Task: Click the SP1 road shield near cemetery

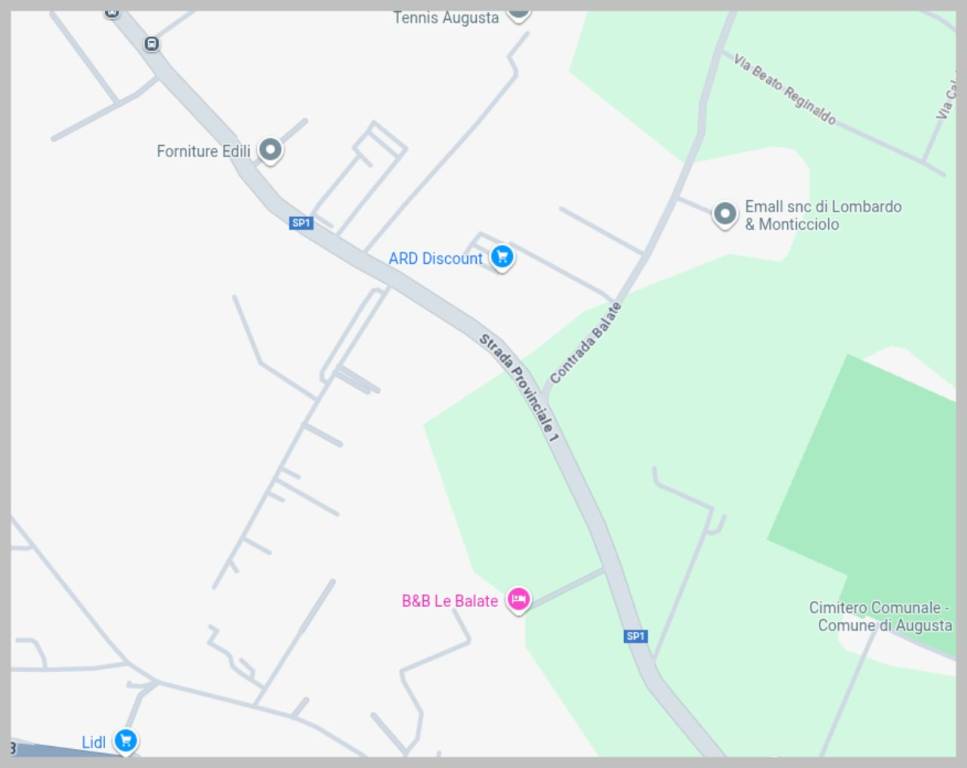Action: (635, 636)
